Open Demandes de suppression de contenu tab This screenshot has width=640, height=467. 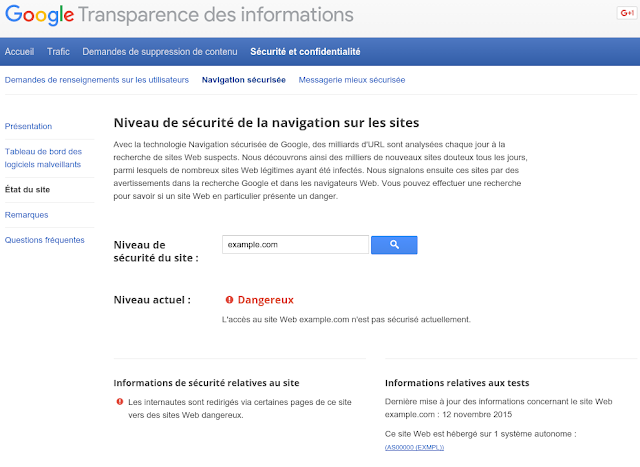[160, 52]
